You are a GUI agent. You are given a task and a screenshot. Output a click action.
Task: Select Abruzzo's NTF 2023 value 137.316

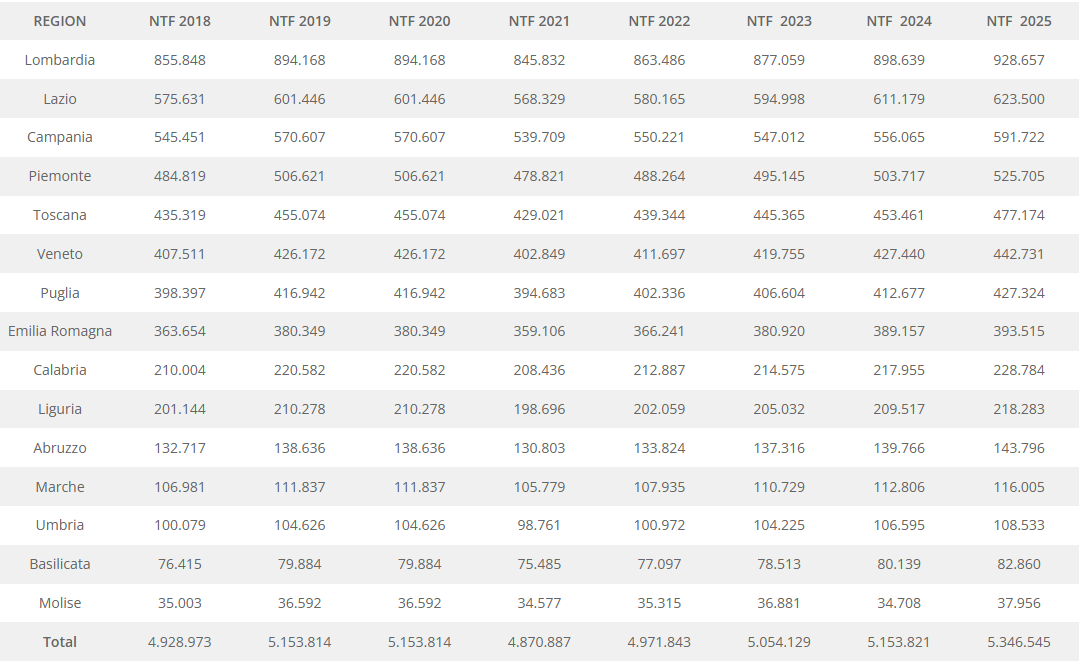(779, 448)
